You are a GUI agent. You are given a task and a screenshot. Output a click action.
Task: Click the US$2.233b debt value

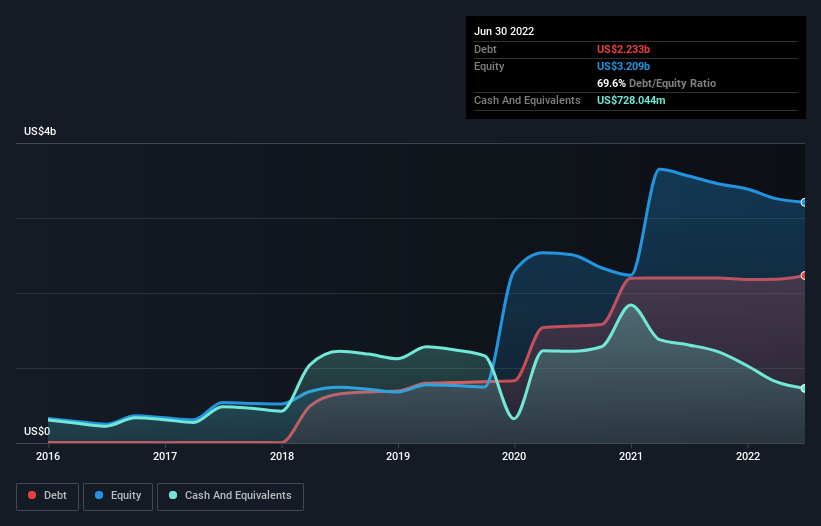click(624, 49)
